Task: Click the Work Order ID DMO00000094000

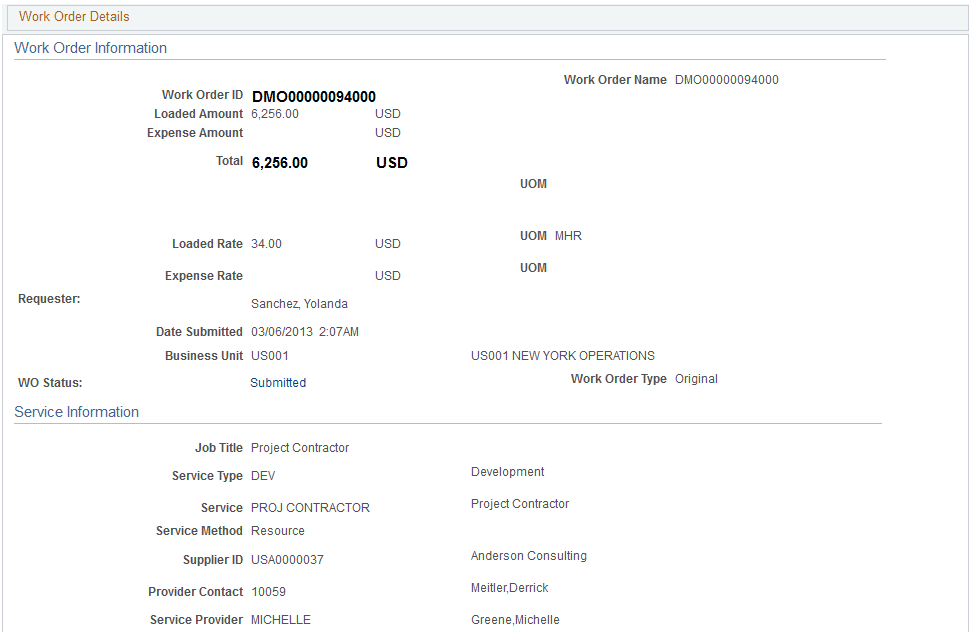Action: 313,96
